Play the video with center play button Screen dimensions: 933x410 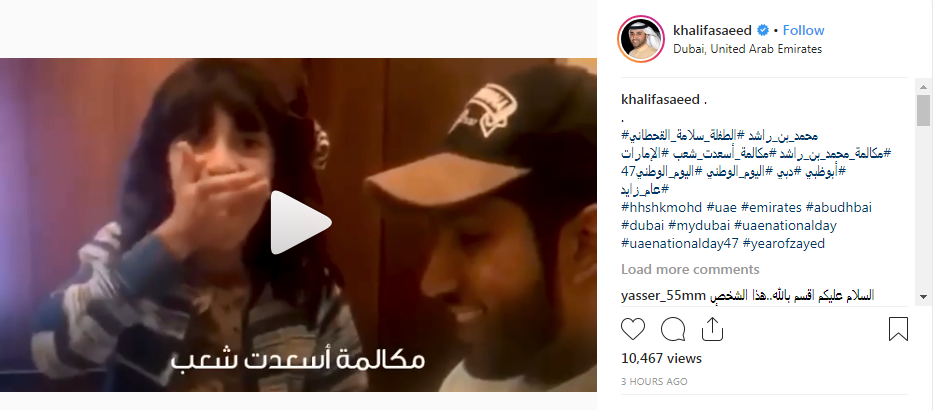[300, 223]
